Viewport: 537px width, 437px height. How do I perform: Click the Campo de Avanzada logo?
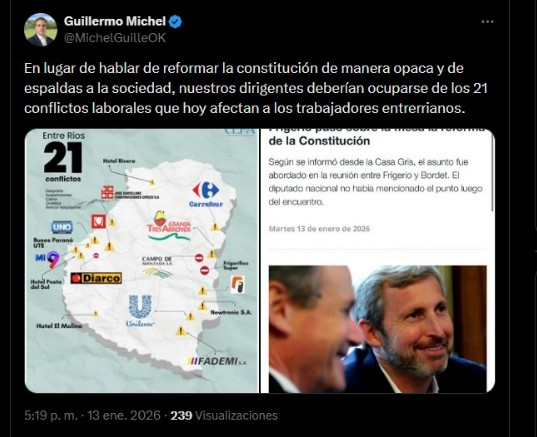(x=158, y=267)
